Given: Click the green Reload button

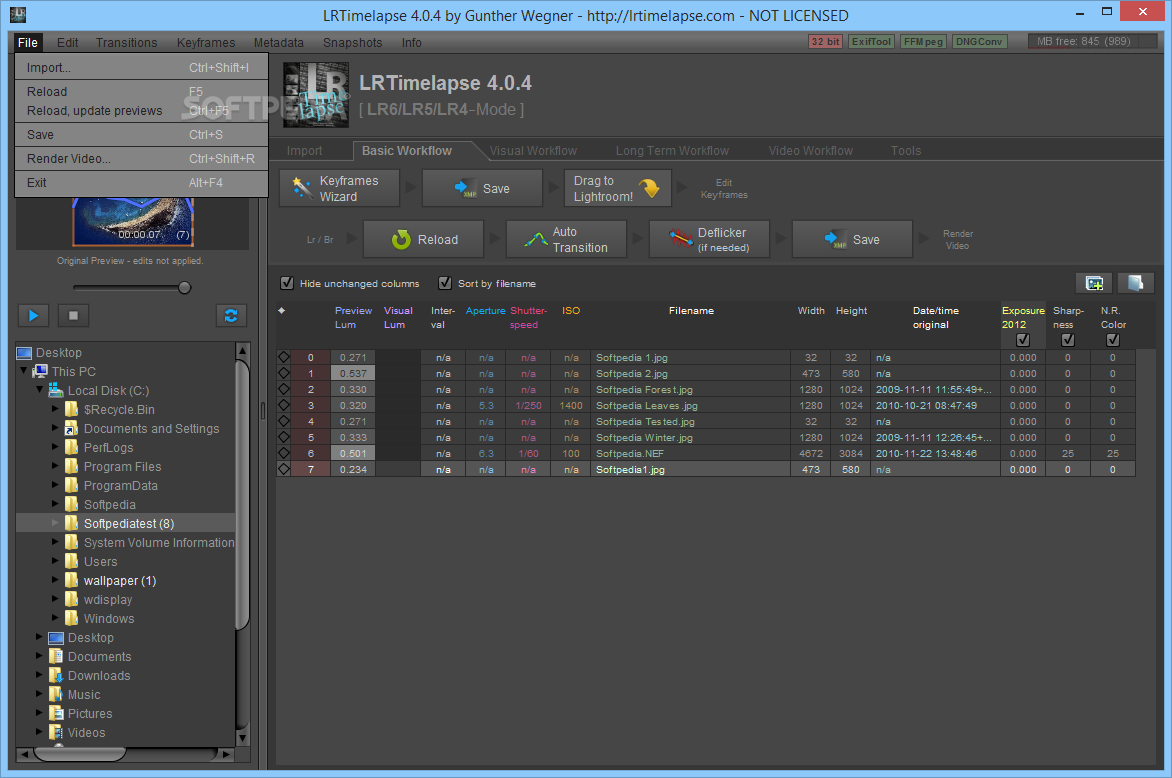Looking at the screenshot, I should click(x=424, y=240).
